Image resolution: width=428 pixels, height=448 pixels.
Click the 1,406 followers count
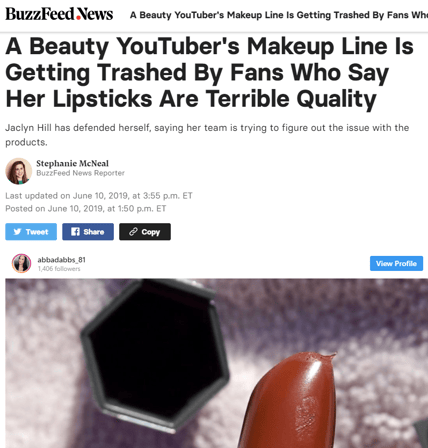click(x=59, y=269)
